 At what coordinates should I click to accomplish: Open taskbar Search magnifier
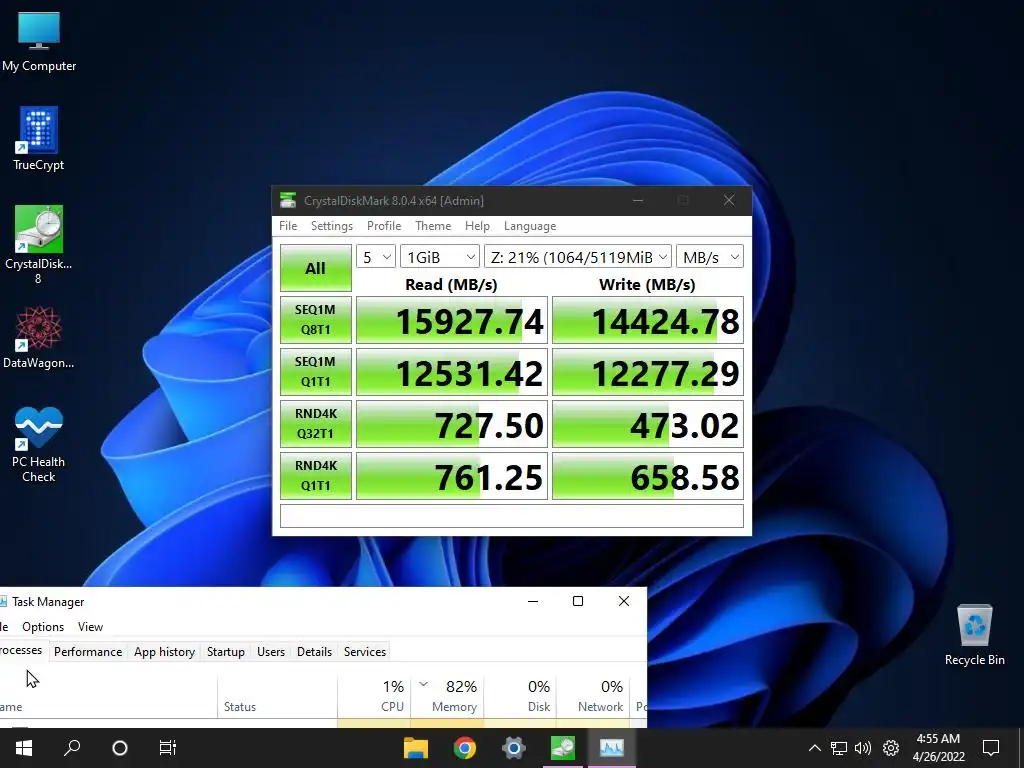point(72,748)
